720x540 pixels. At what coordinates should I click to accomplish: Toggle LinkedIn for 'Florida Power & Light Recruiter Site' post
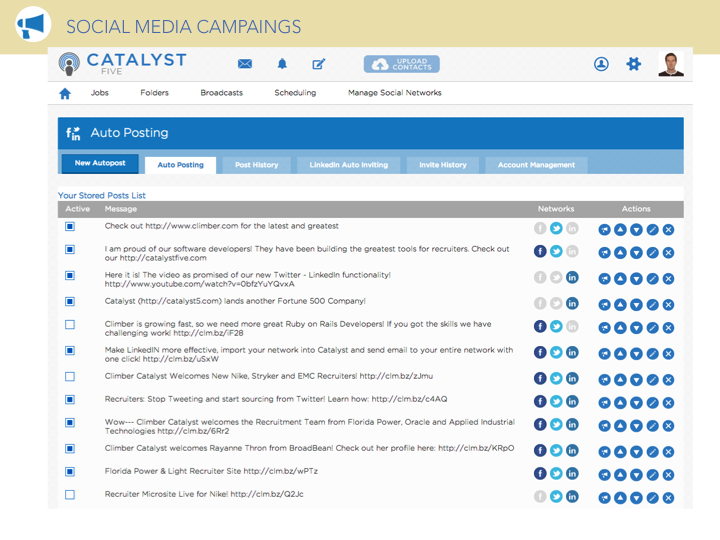[572, 473]
